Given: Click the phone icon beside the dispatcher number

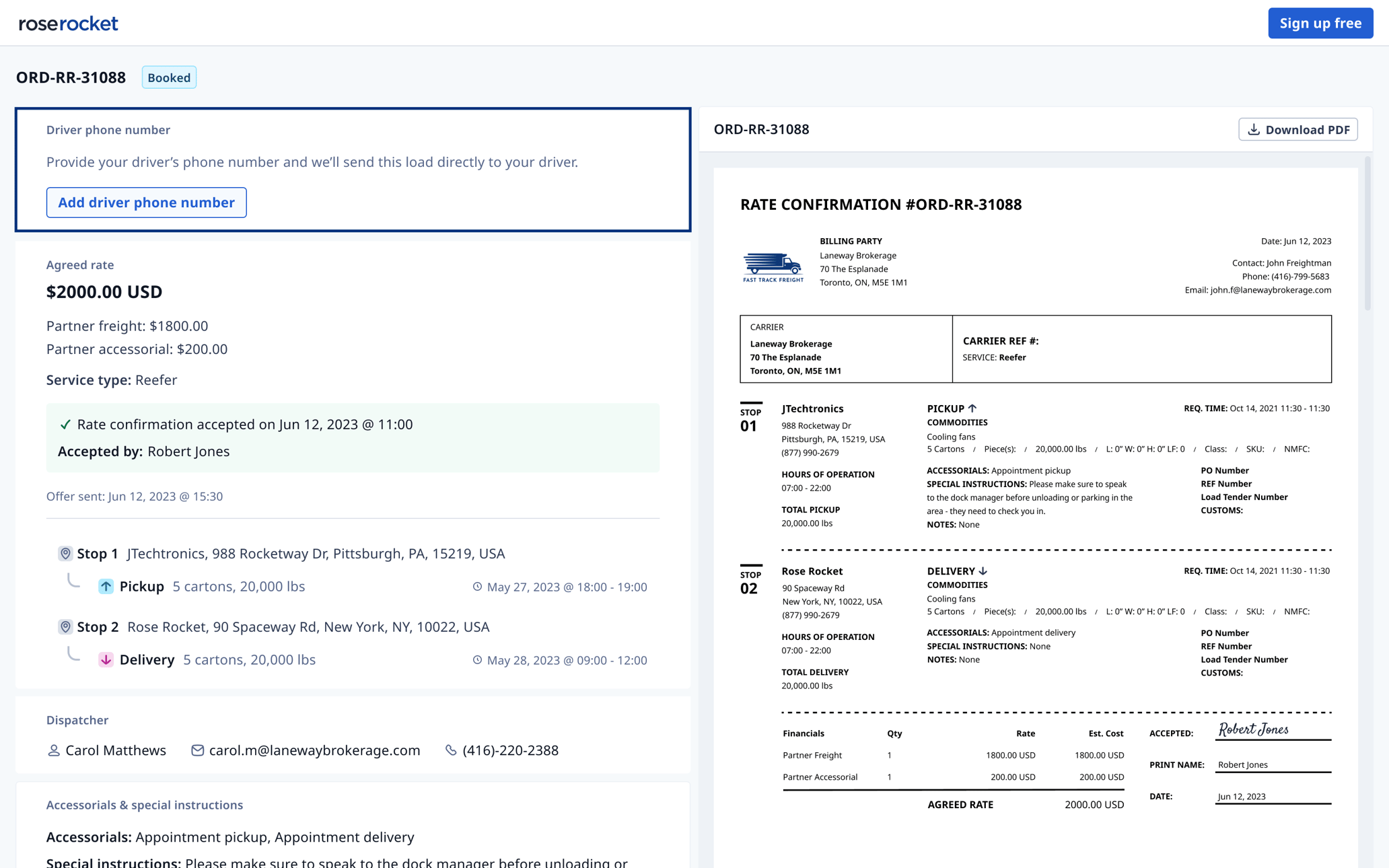Looking at the screenshot, I should click(x=450, y=750).
